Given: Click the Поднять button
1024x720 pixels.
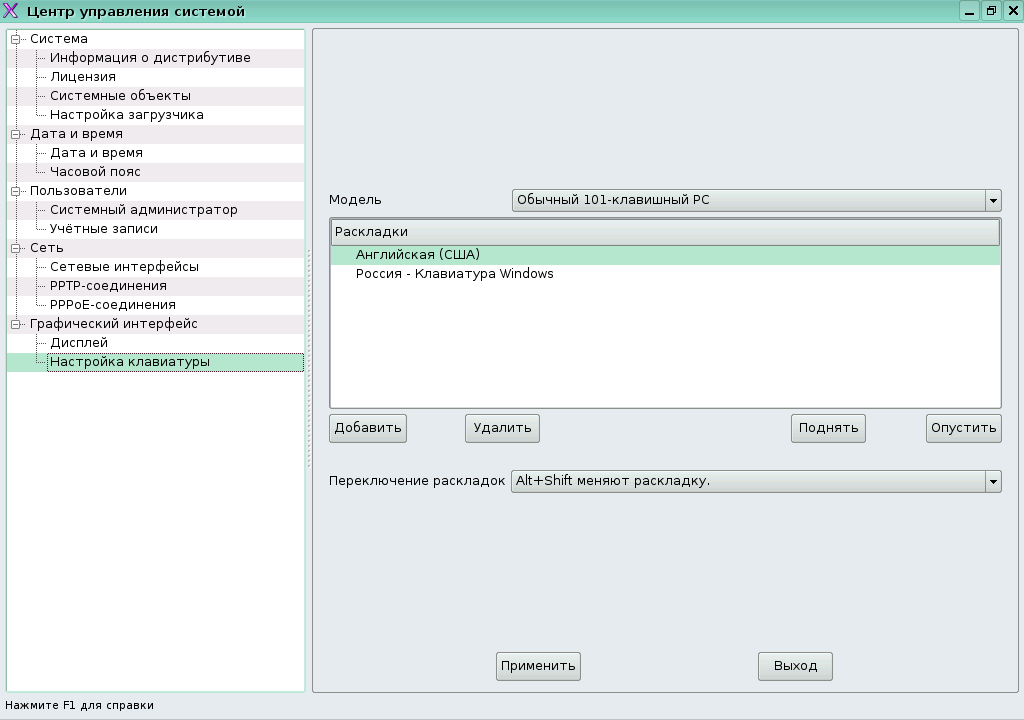Looking at the screenshot, I should coord(828,428).
